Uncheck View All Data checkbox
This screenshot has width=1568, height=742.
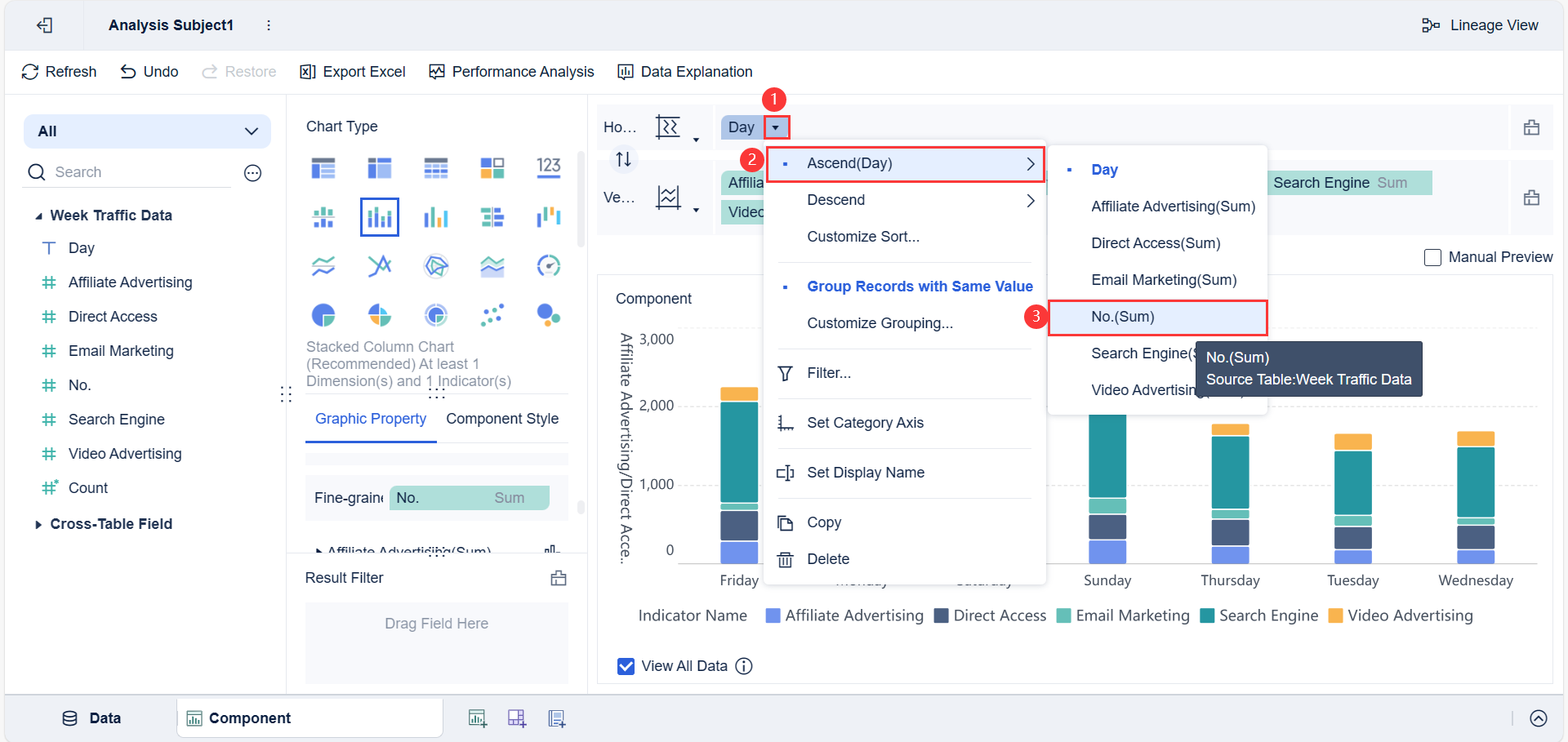pos(626,667)
